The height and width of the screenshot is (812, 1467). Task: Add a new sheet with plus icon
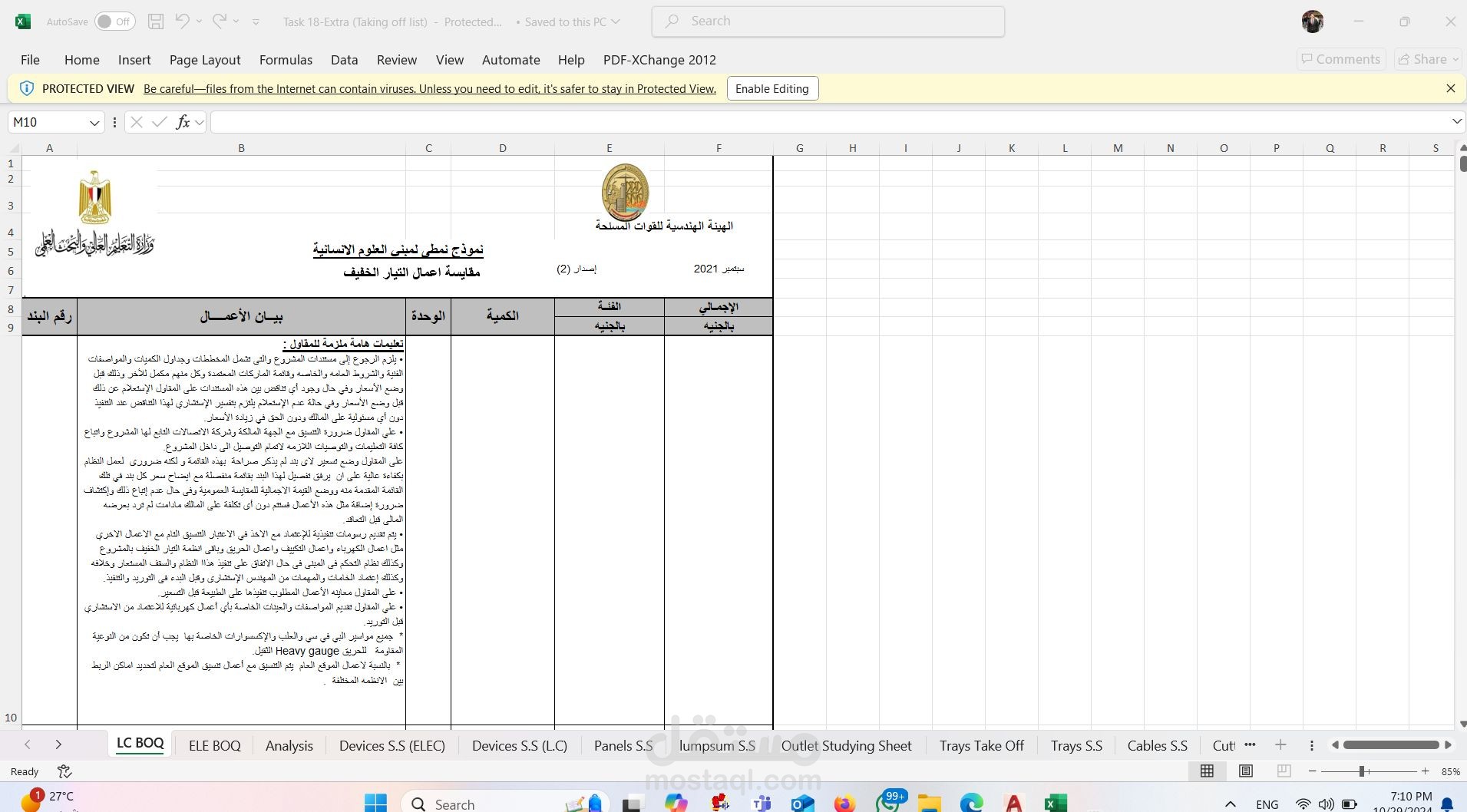coord(1280,745)
